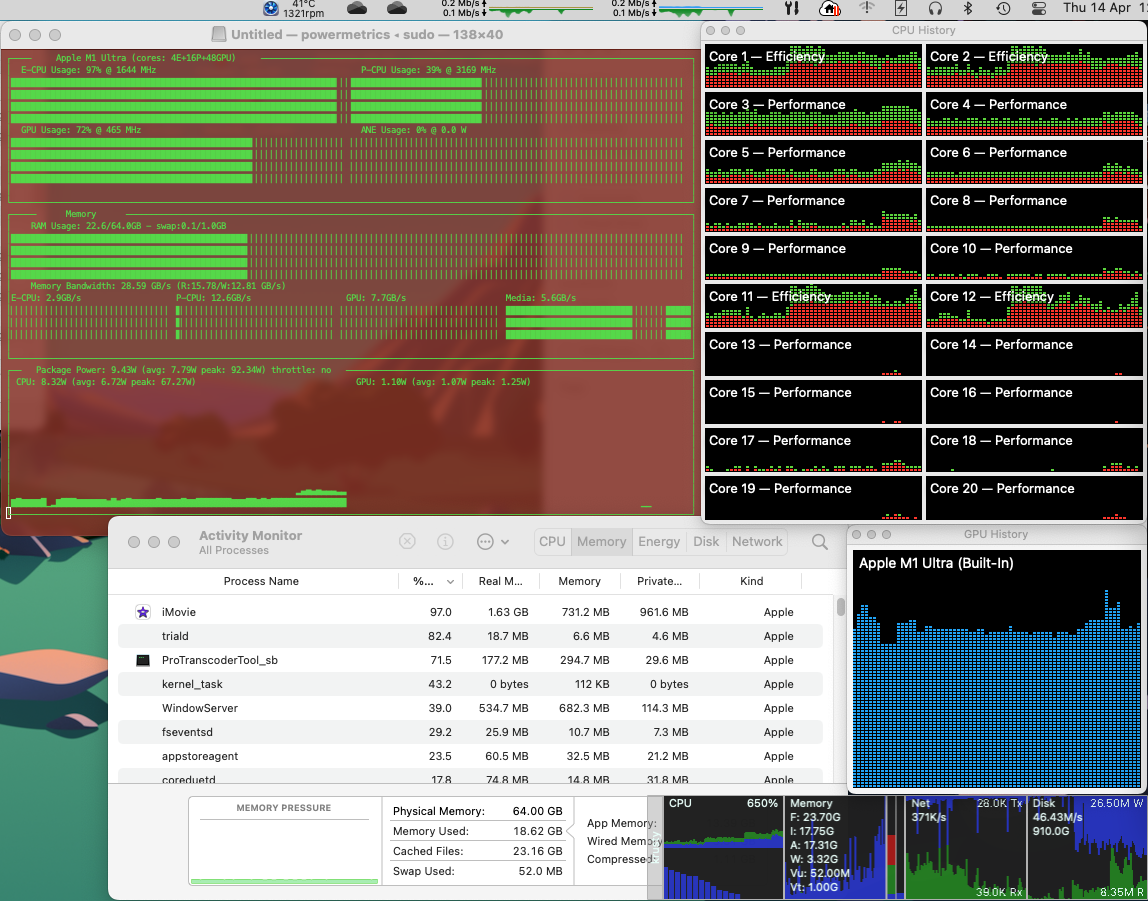The width and height of the screenshot is (1148, 901).
Task: Switch to the Energy tab
Action: (659, 542)
